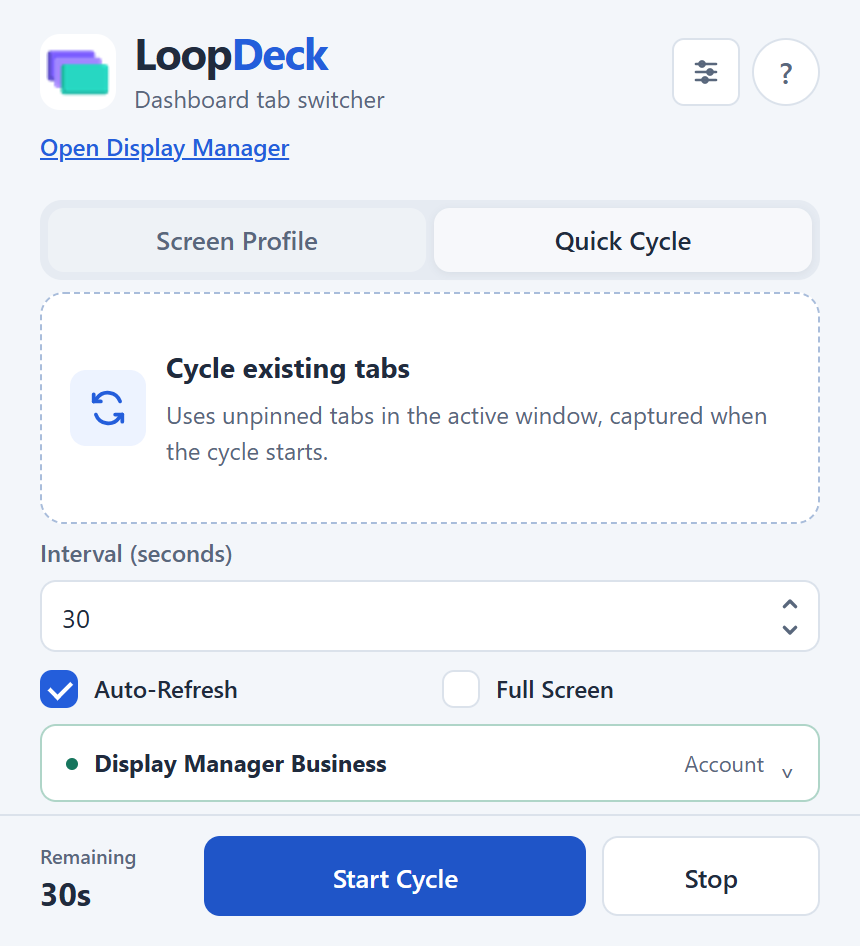Click the Auto-Refresh label text

[x=166, y=690]
